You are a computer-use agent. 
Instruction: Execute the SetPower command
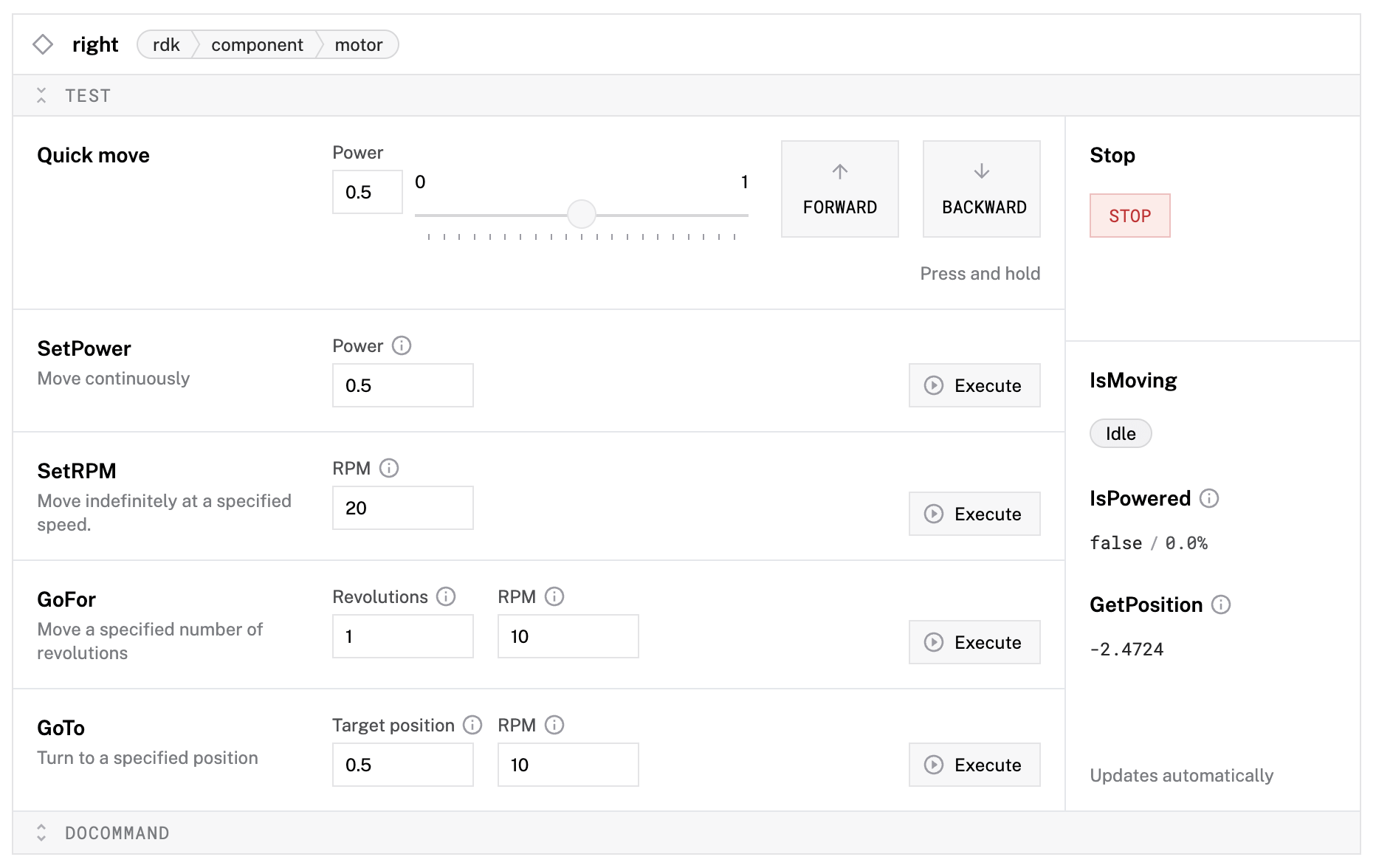tap(974, 385)
